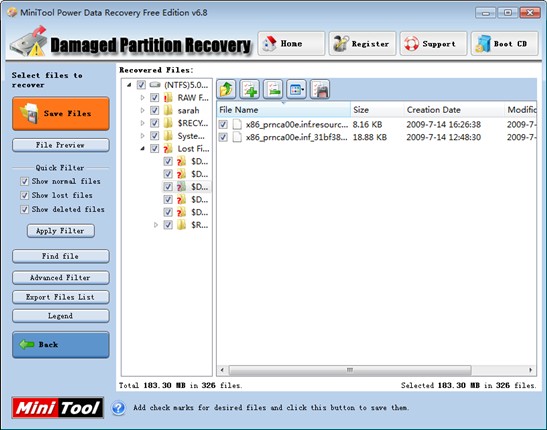Toggle Show lost files checkbox
This screenshot has height=430, width=547.
(24, 195)
